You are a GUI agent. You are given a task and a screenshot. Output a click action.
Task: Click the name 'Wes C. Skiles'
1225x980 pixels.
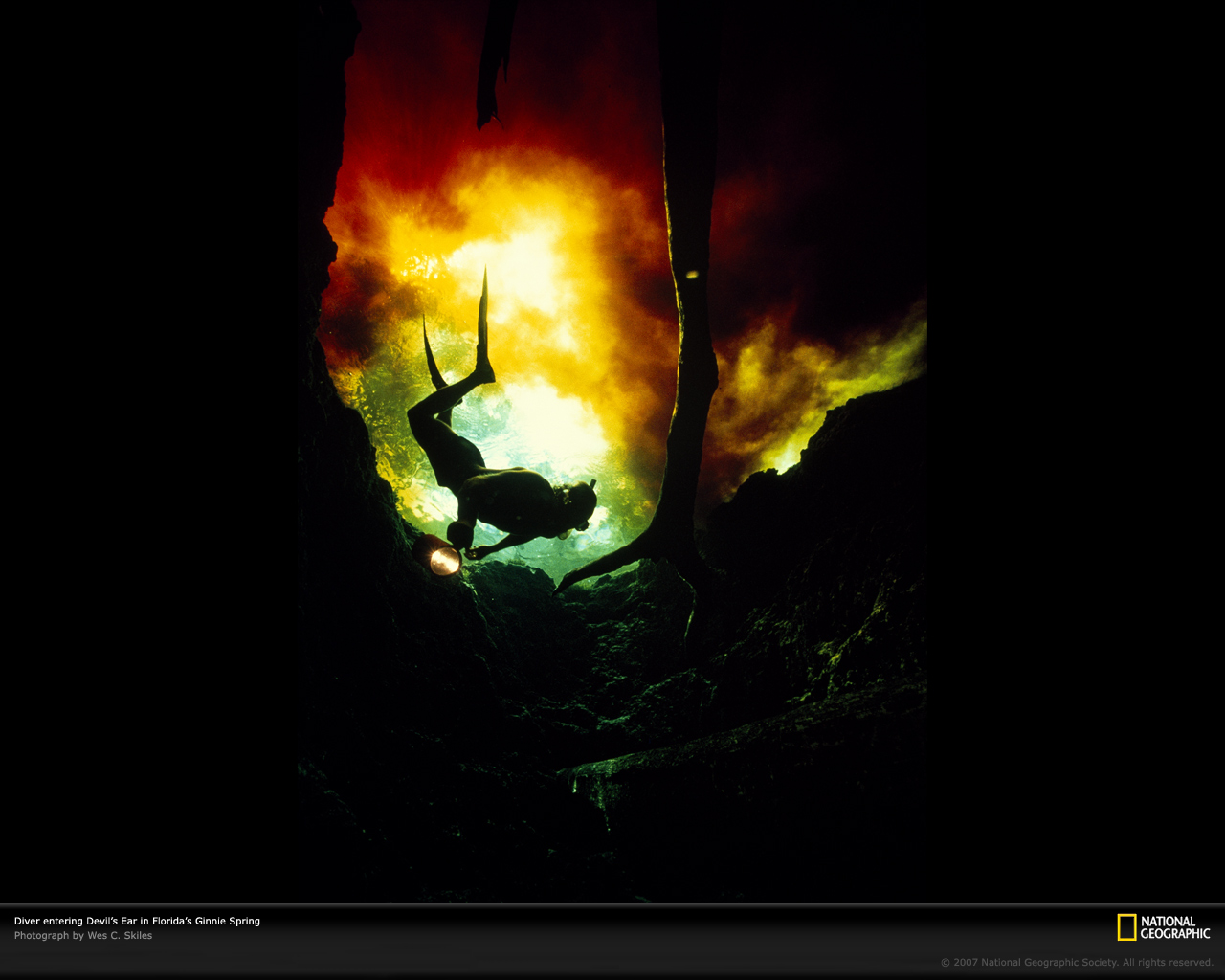tap(120, 935)
